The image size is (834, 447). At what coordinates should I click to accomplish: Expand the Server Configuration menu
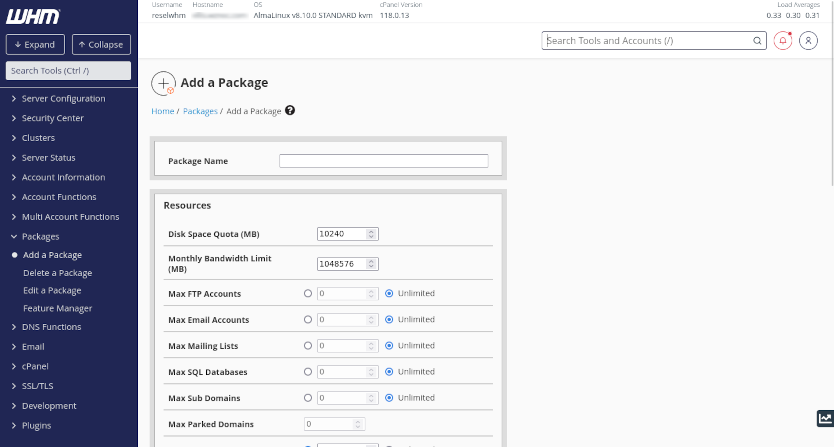point(63,99)
